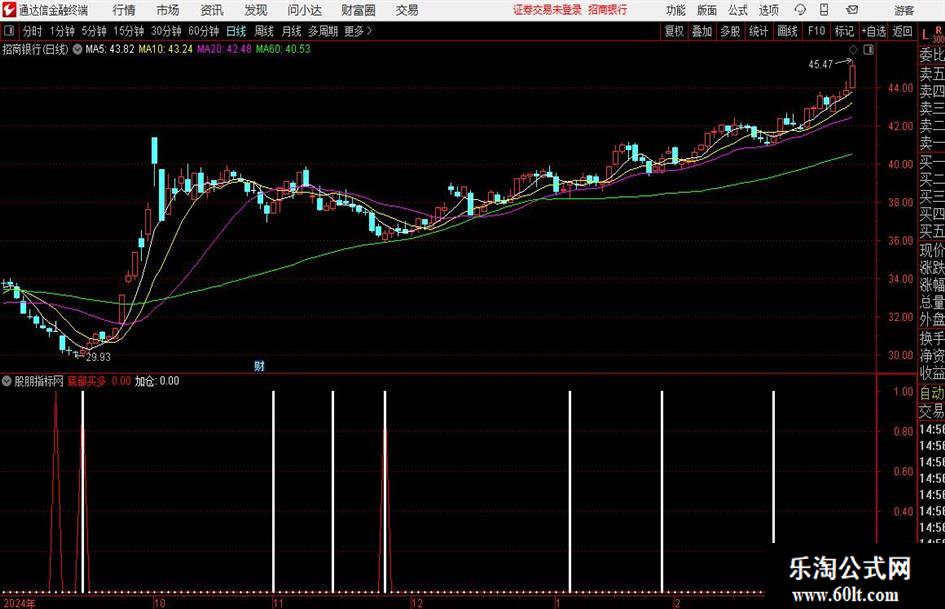Click the 换手 row in quote panel
The height and width of the screenshot is (609, 945).
[932, 339]
